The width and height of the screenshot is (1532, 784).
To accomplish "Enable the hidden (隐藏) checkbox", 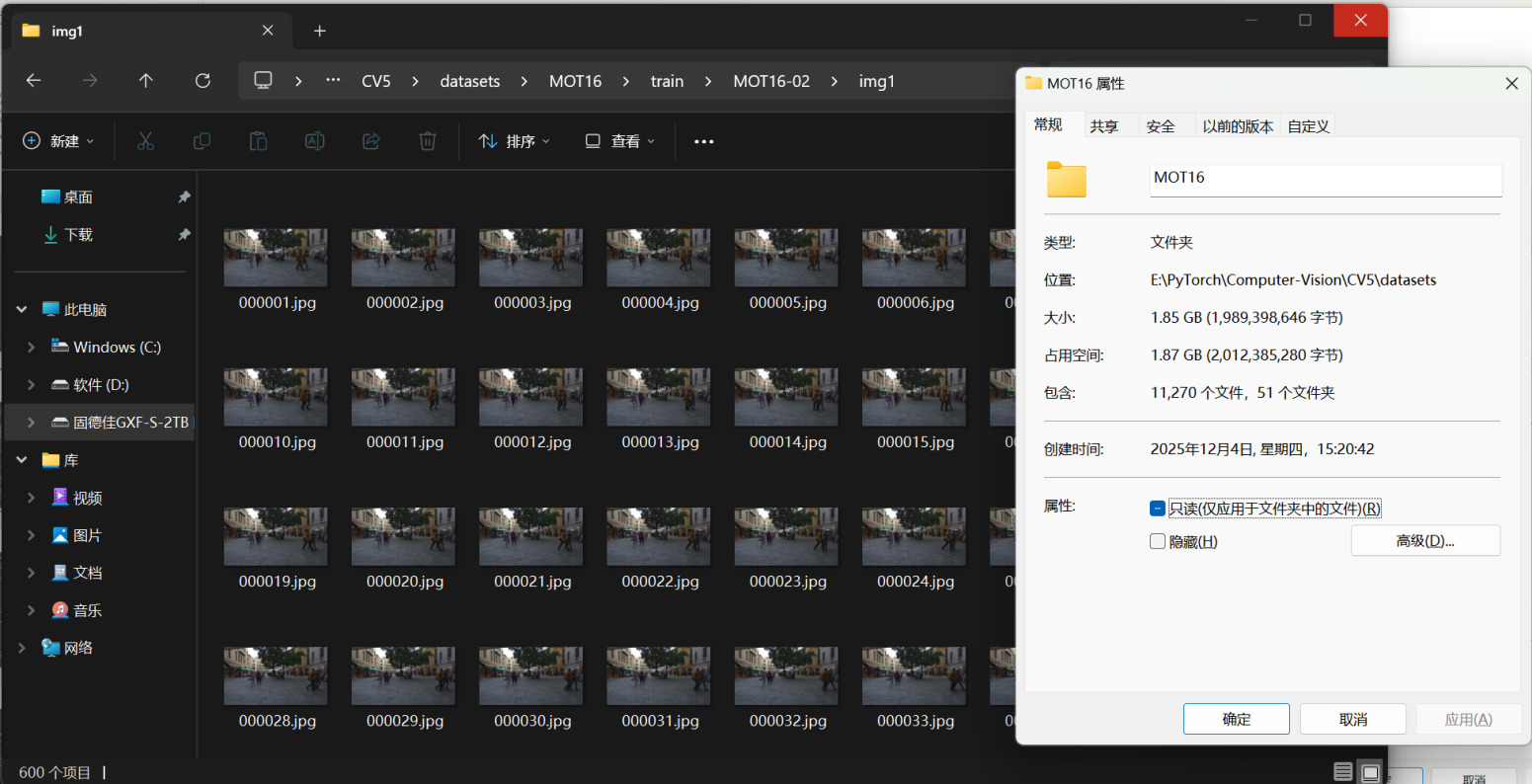I will pyautogui.click(x=1158, y=541).
